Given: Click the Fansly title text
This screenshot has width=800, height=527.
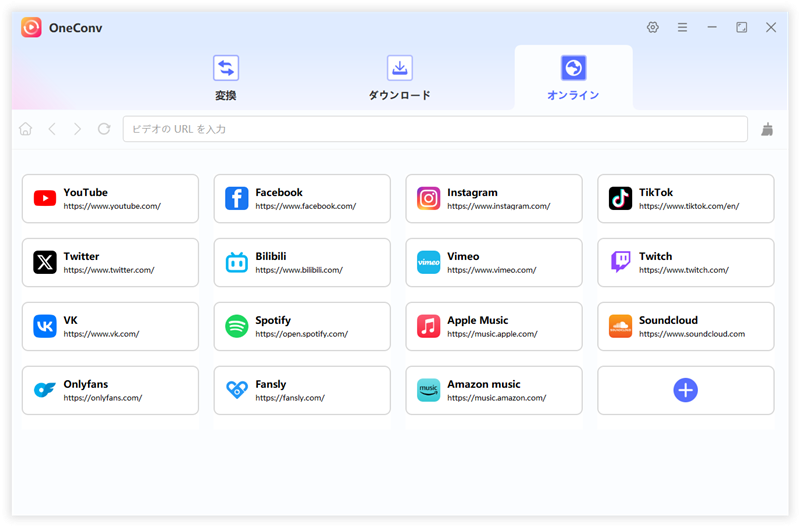Looking at the screenshot, I should click(271, 384).
